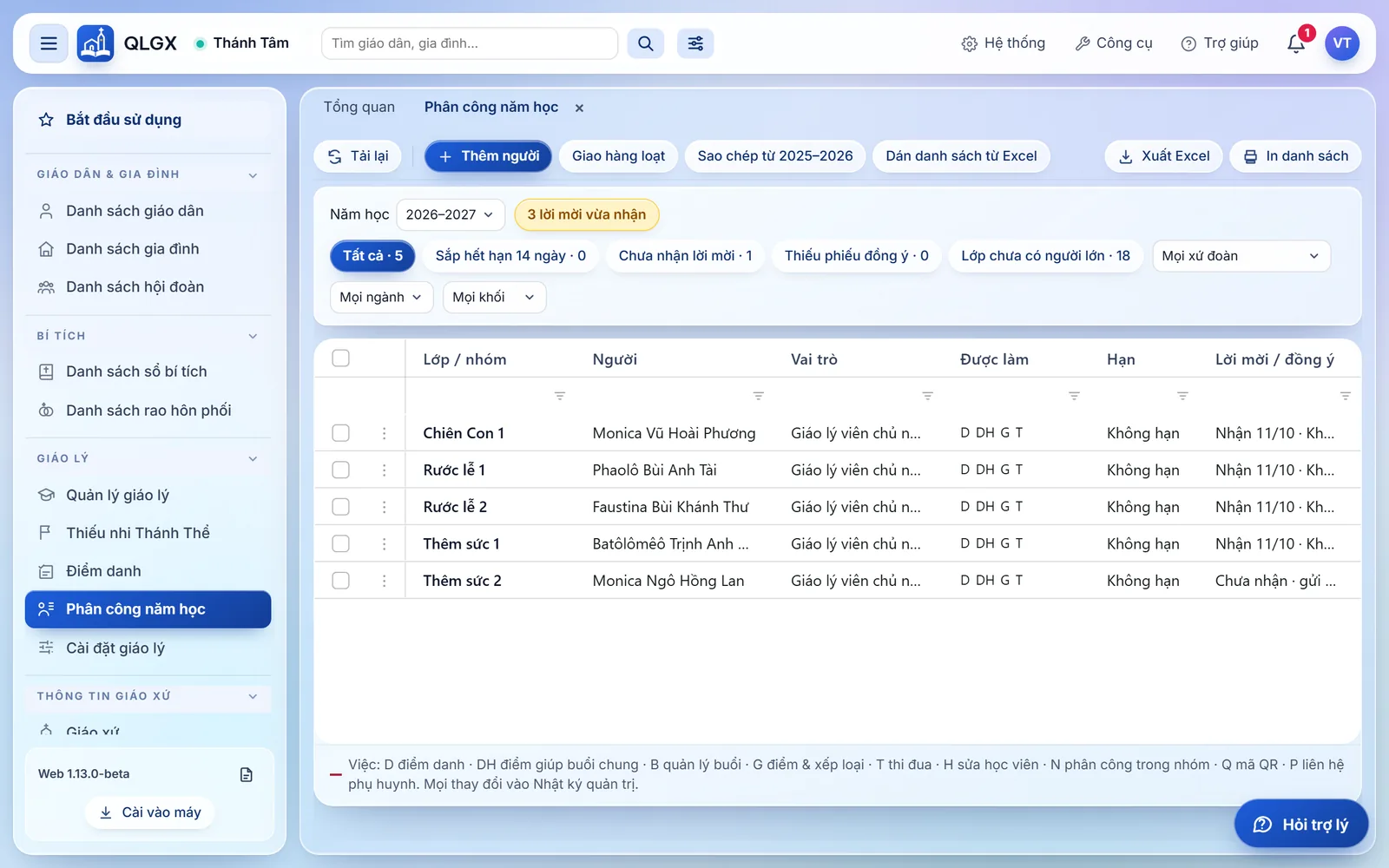1389x868 pixels.
Task: Open release notes icon beside Web version
Action: (x=247, y=774)
